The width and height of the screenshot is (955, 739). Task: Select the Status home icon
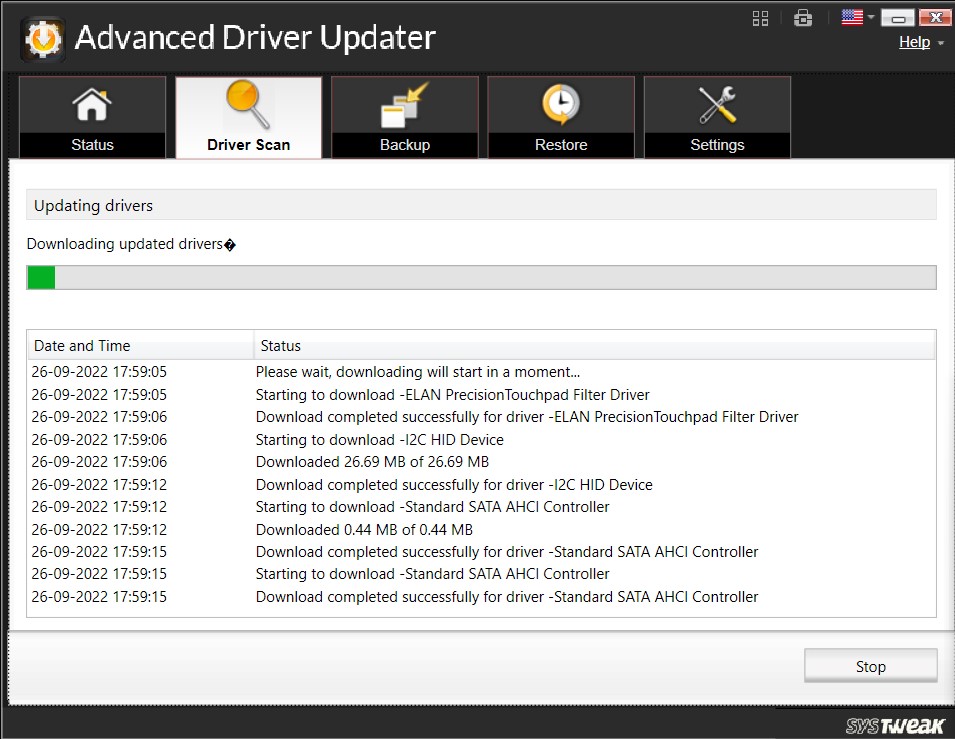pyautogui.click(x=91, y=103)
